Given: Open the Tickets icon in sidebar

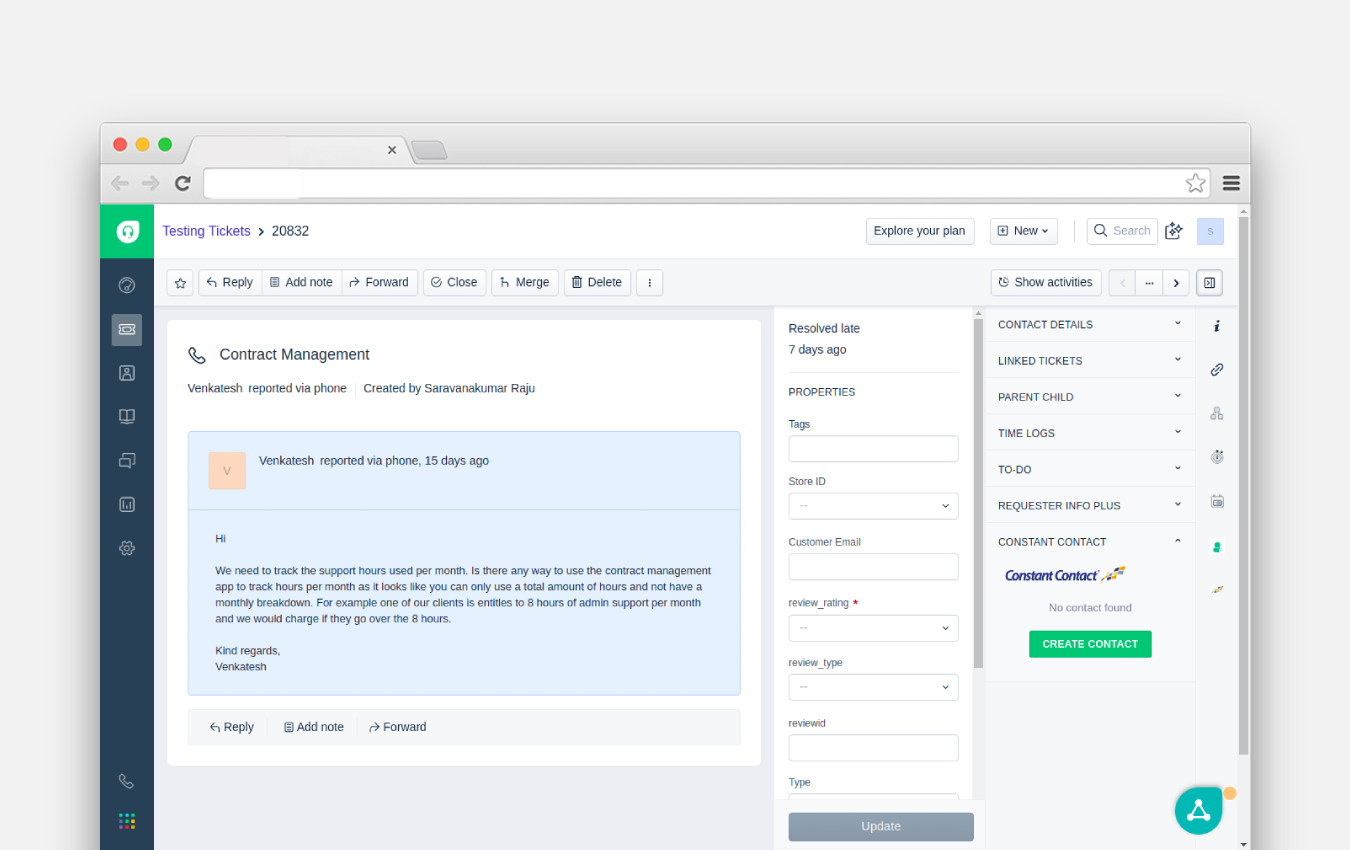Looking at the screenshot, I should (127, 329).
